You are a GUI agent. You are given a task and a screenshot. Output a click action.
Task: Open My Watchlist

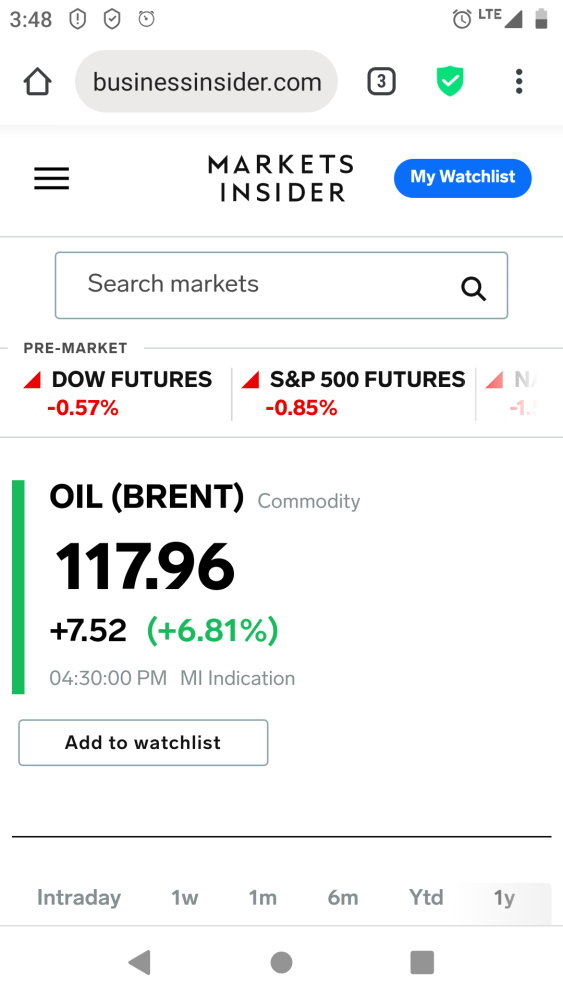(x=463, y=178)
